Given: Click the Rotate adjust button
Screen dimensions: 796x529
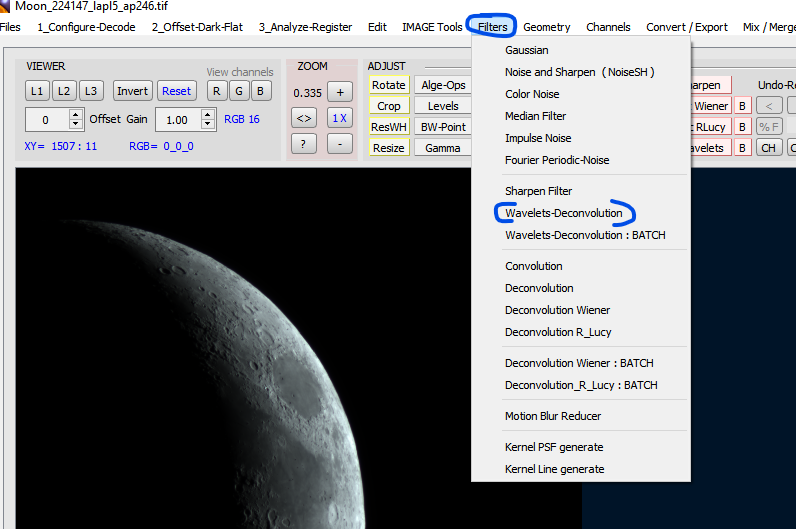Looking at the screenshot, I should click(389, 85).
